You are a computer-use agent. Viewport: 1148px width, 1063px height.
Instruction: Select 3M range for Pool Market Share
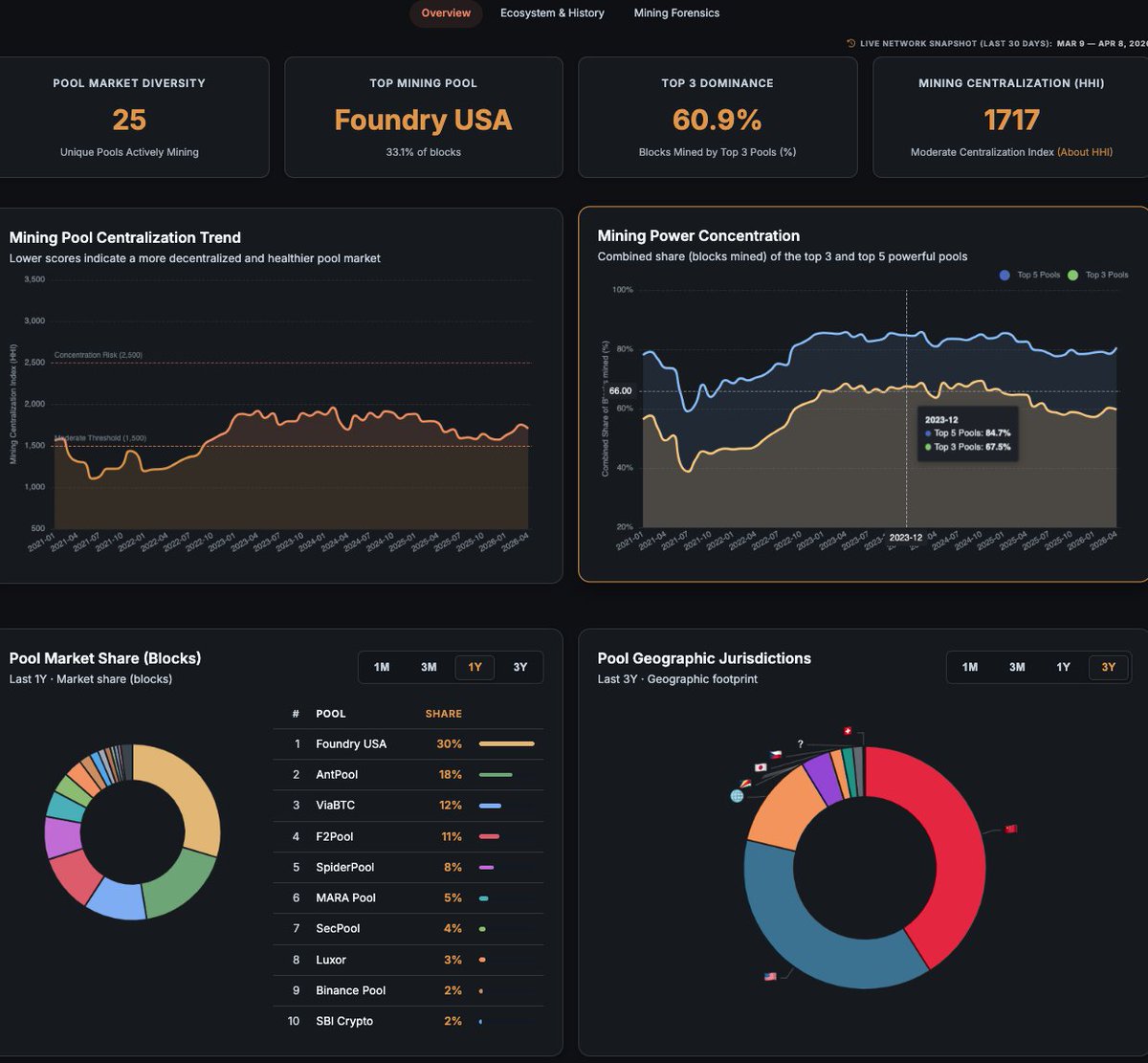click(x=429, y=667)
